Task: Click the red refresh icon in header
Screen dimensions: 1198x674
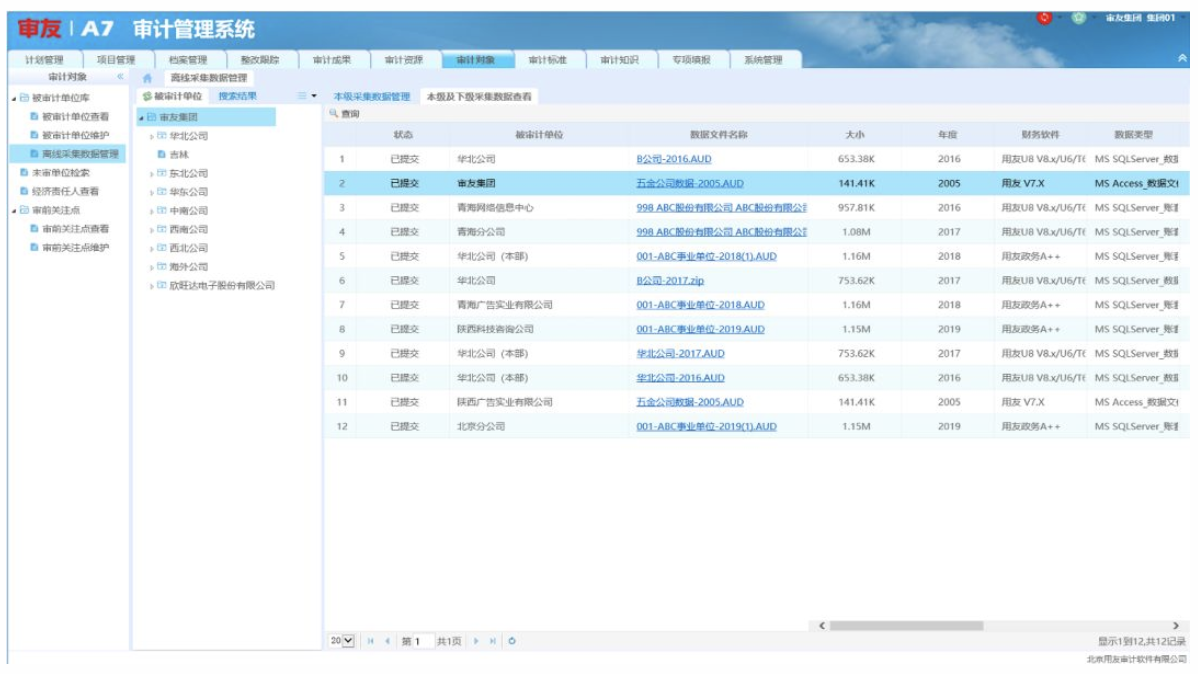Action: [1045, 18]
